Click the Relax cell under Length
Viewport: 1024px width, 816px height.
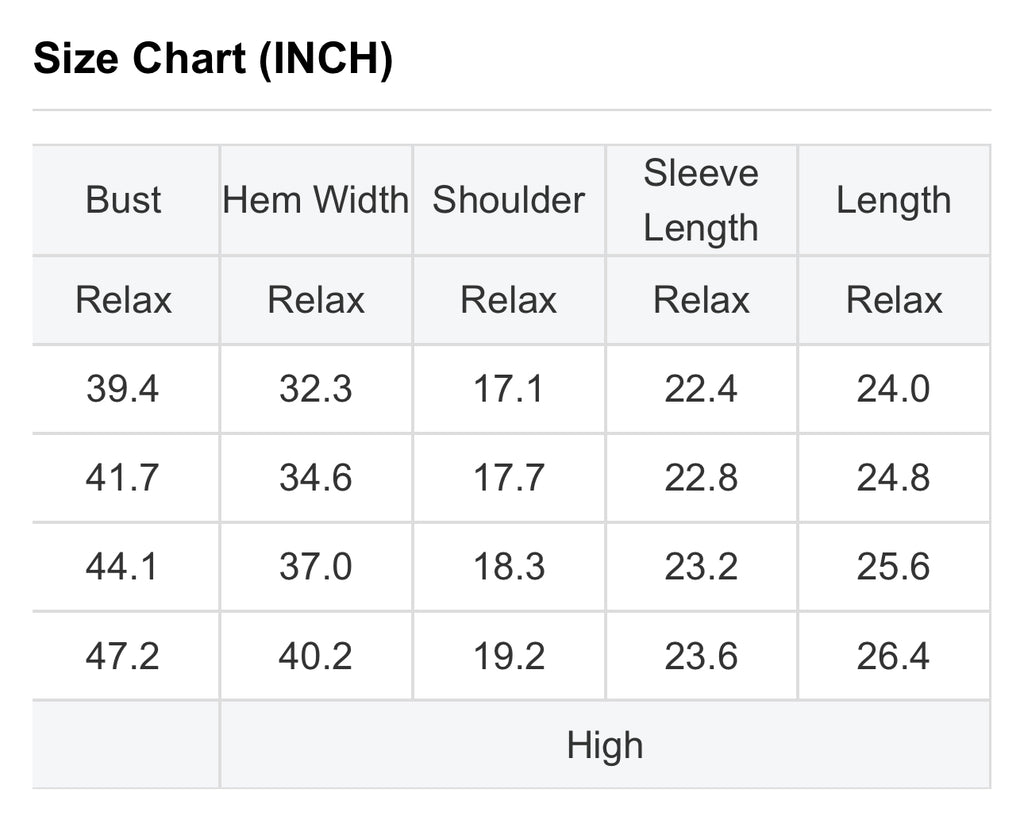point(894,300)
